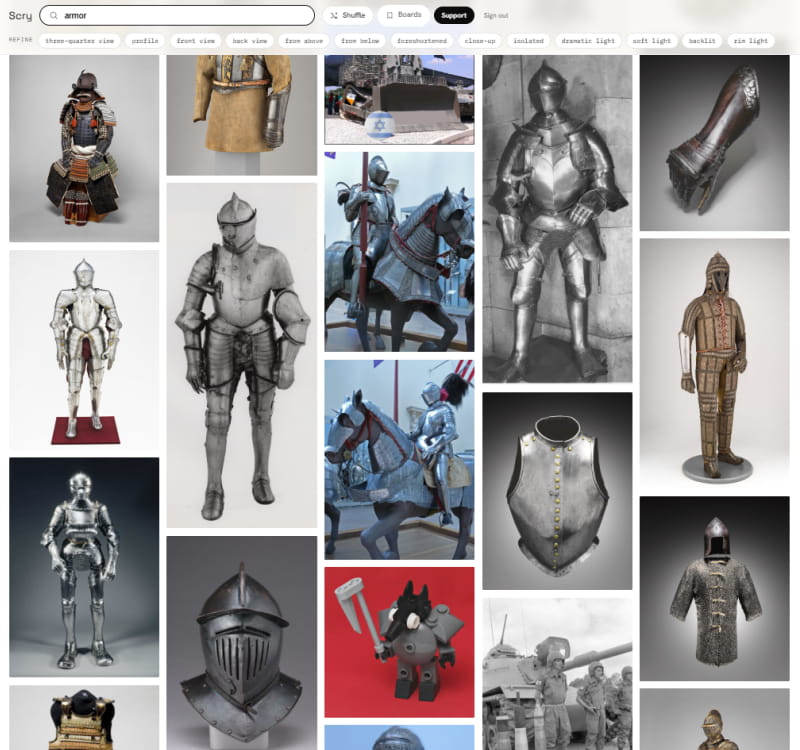Click the Shuffle button
Viewport: 800px width, 750px height.
347,15
